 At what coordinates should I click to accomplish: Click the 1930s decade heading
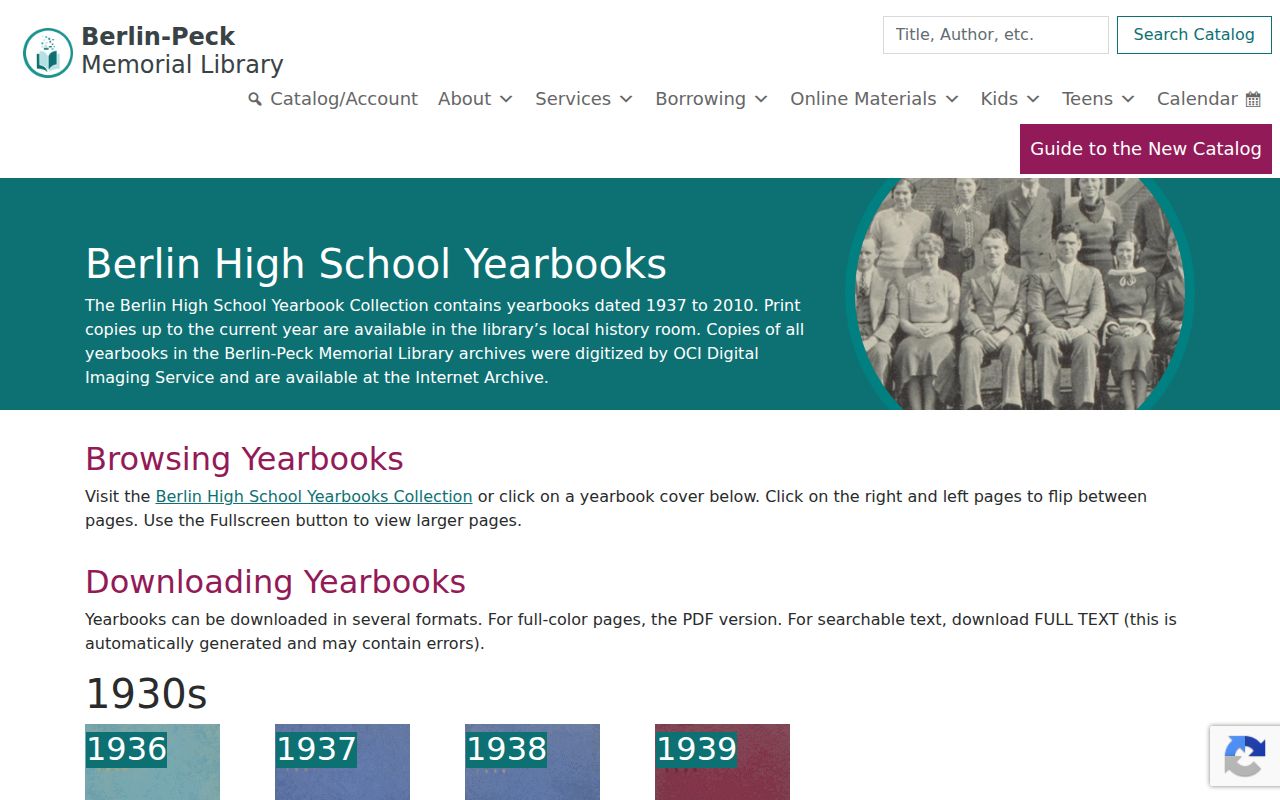tap(146, 693)
